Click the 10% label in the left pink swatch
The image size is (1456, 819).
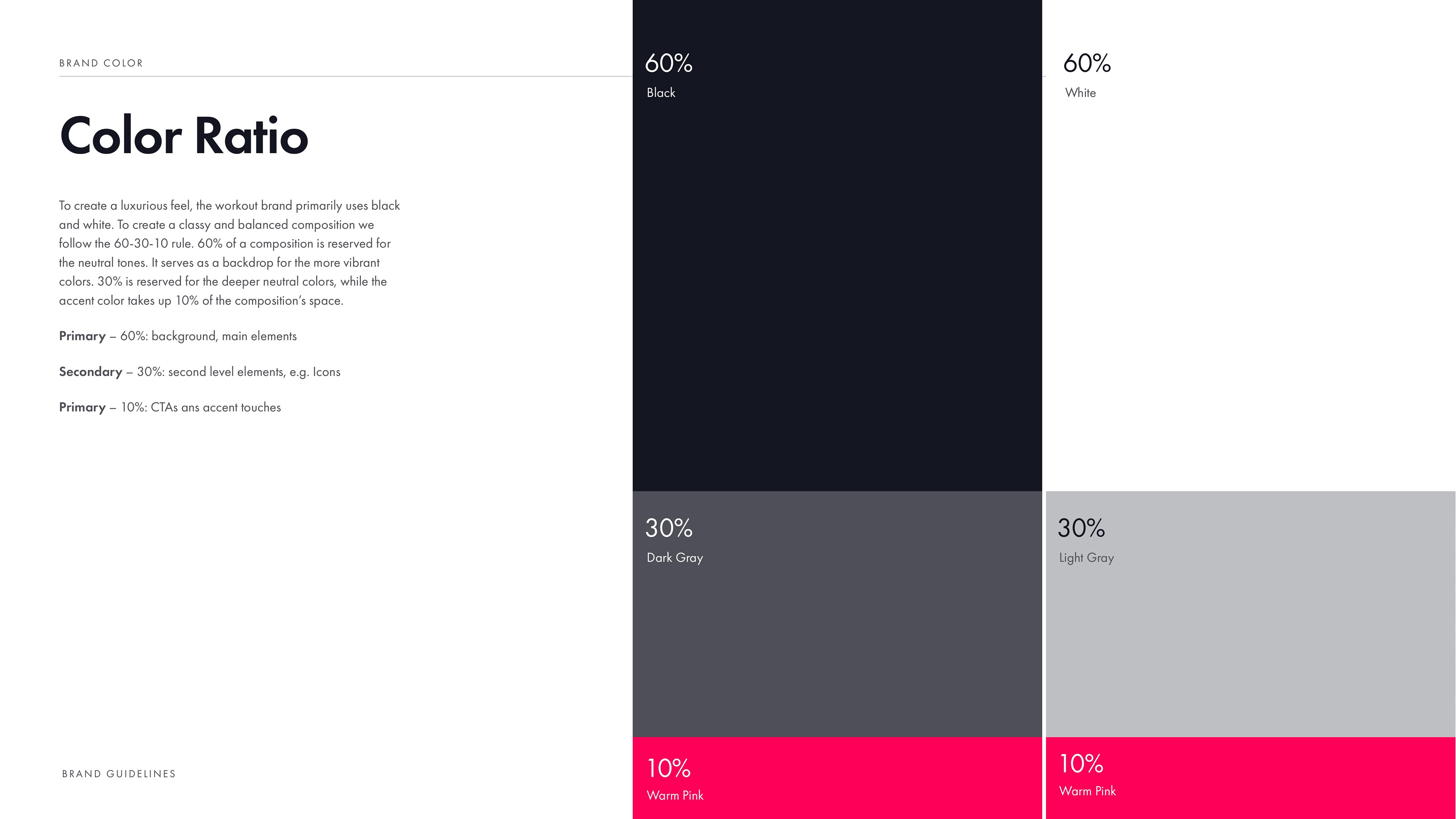point(668,768)
